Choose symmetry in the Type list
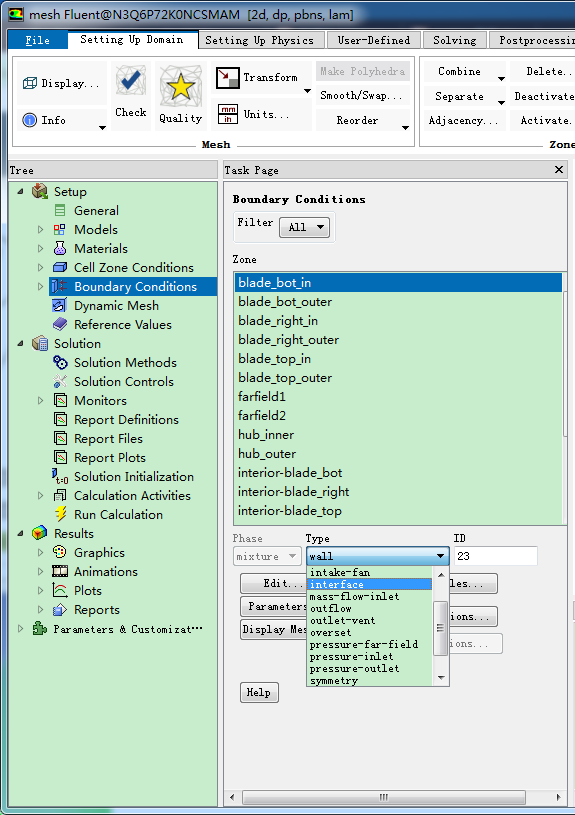Screen dimensions: 575x815 click(370, 680)
